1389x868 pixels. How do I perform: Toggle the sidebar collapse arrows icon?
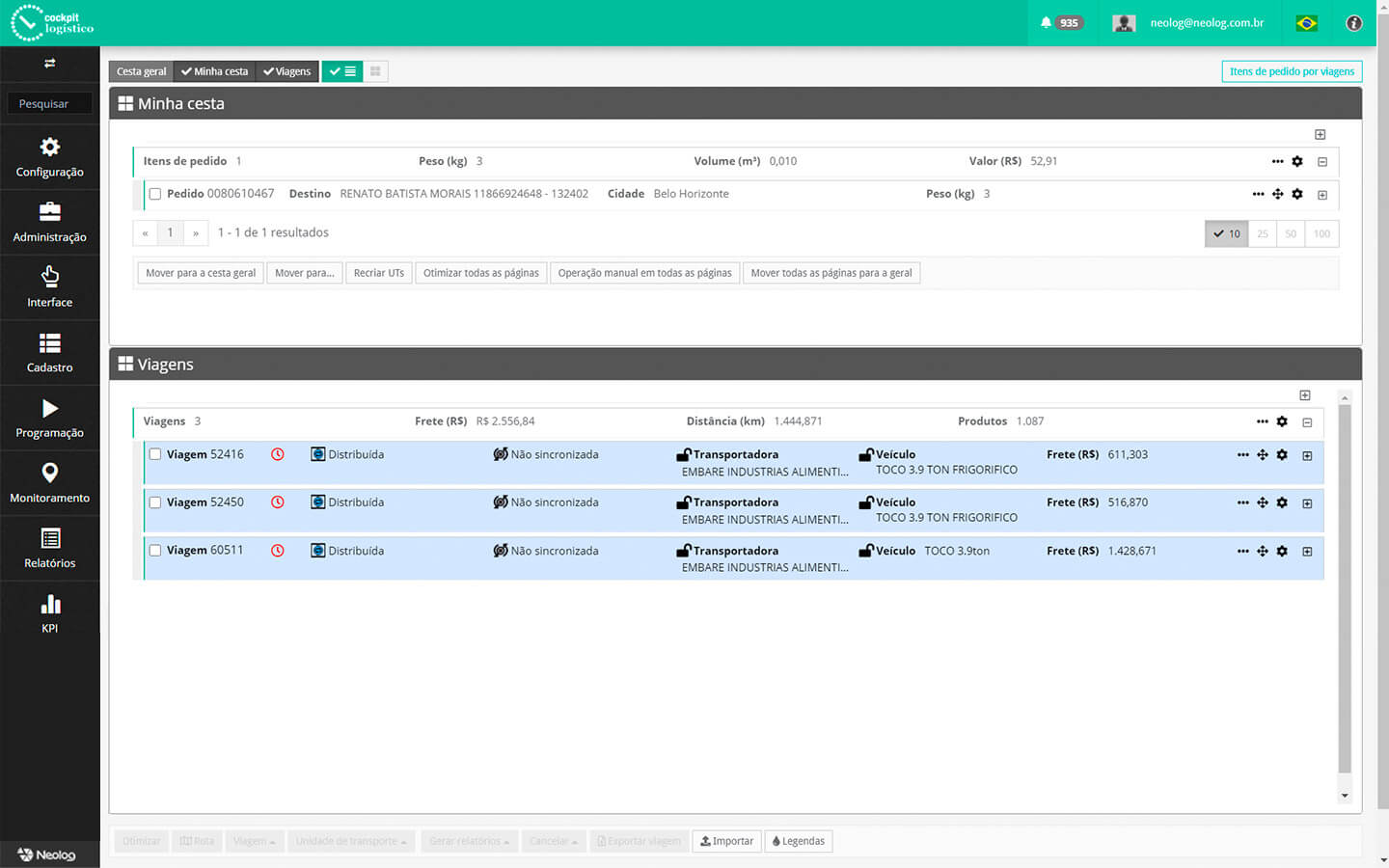(49, 64)
